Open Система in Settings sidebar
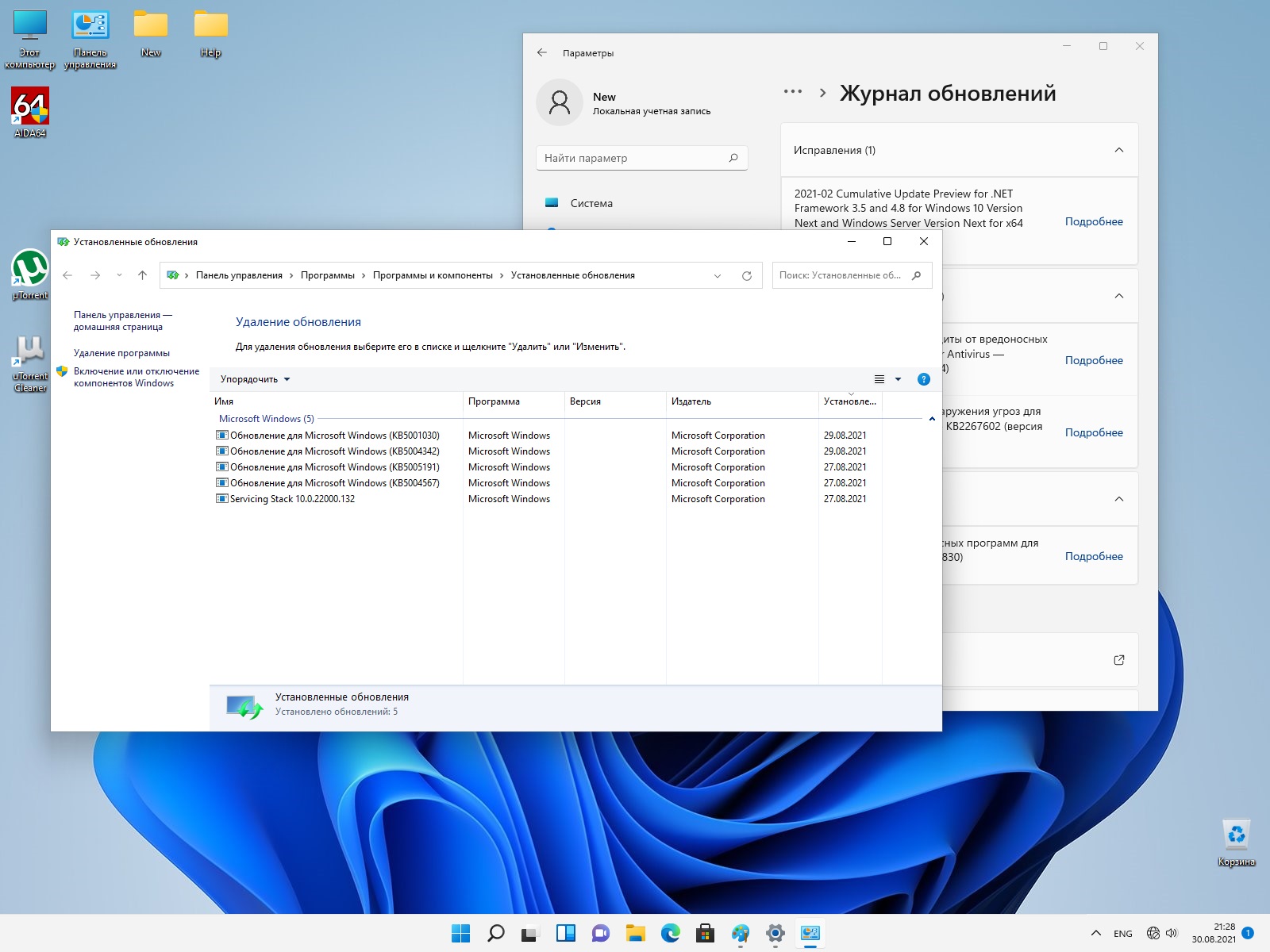 (591, 203)
